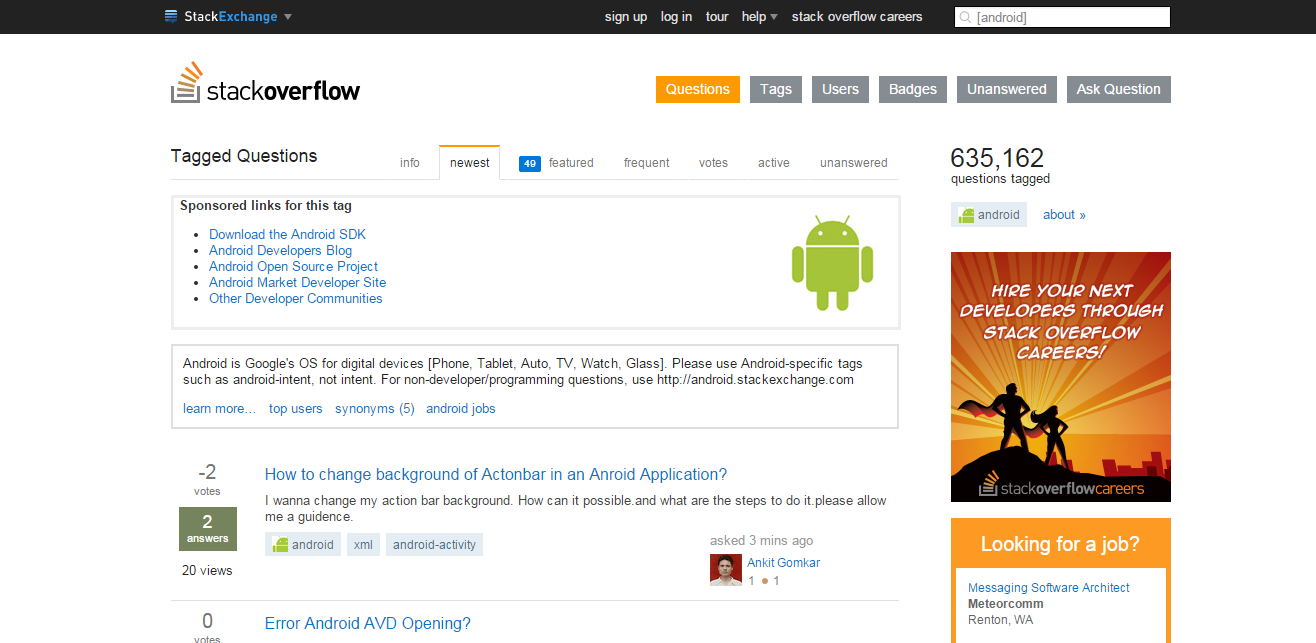Click the log in link
This screenshot has height=643, width=1316.
point(676,17)
